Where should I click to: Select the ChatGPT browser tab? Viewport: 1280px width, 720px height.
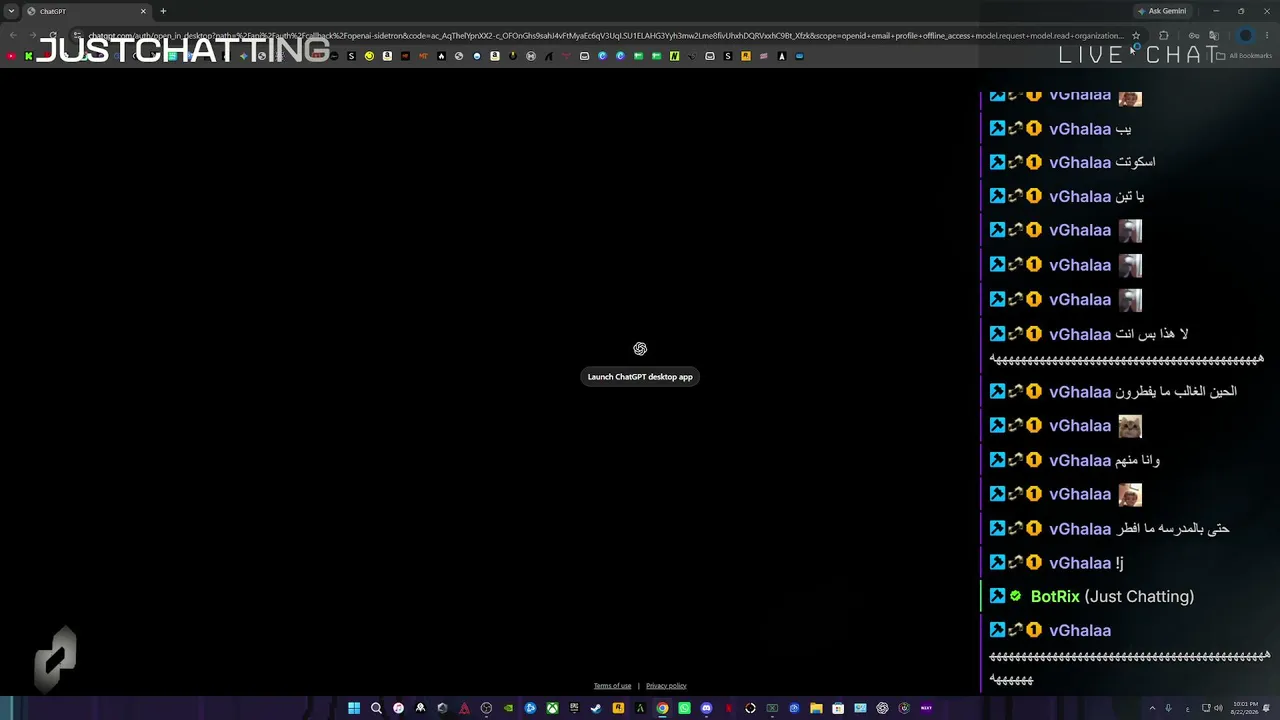point(85,11)
